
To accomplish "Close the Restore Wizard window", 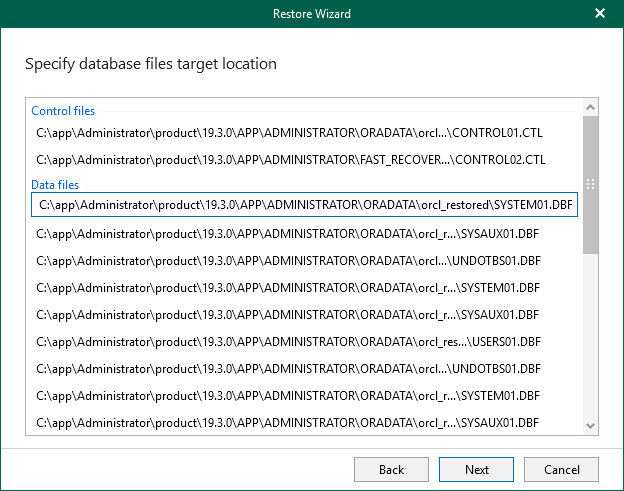I will [x=599, y=14].
